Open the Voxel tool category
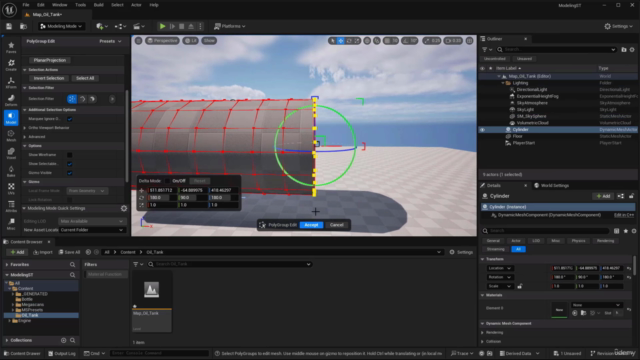The image size is (640, 360). coord(11,153)
